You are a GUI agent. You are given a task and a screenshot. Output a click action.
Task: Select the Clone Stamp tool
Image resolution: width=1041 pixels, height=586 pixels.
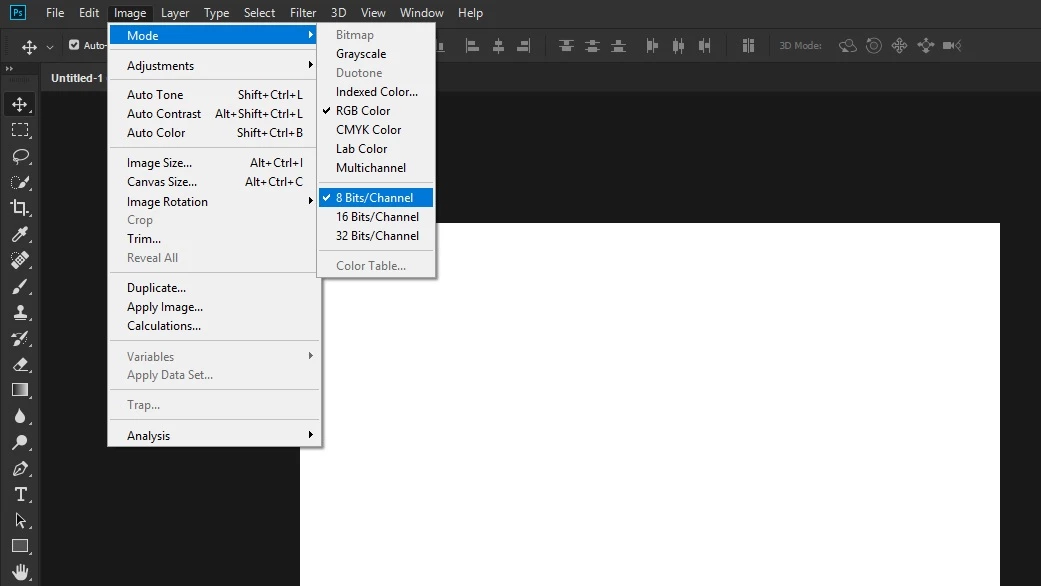tap(20, 313)
